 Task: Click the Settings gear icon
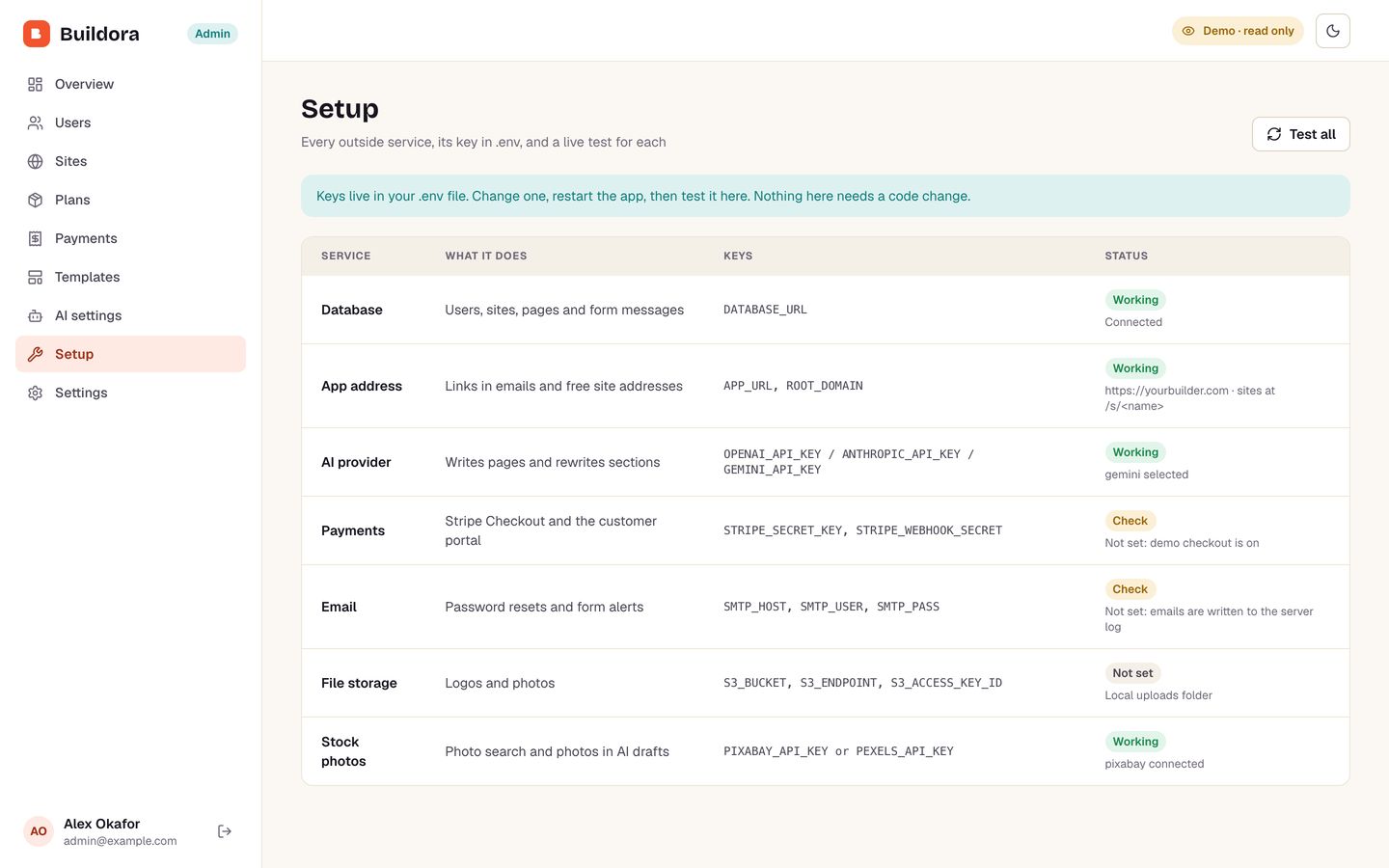36,393
